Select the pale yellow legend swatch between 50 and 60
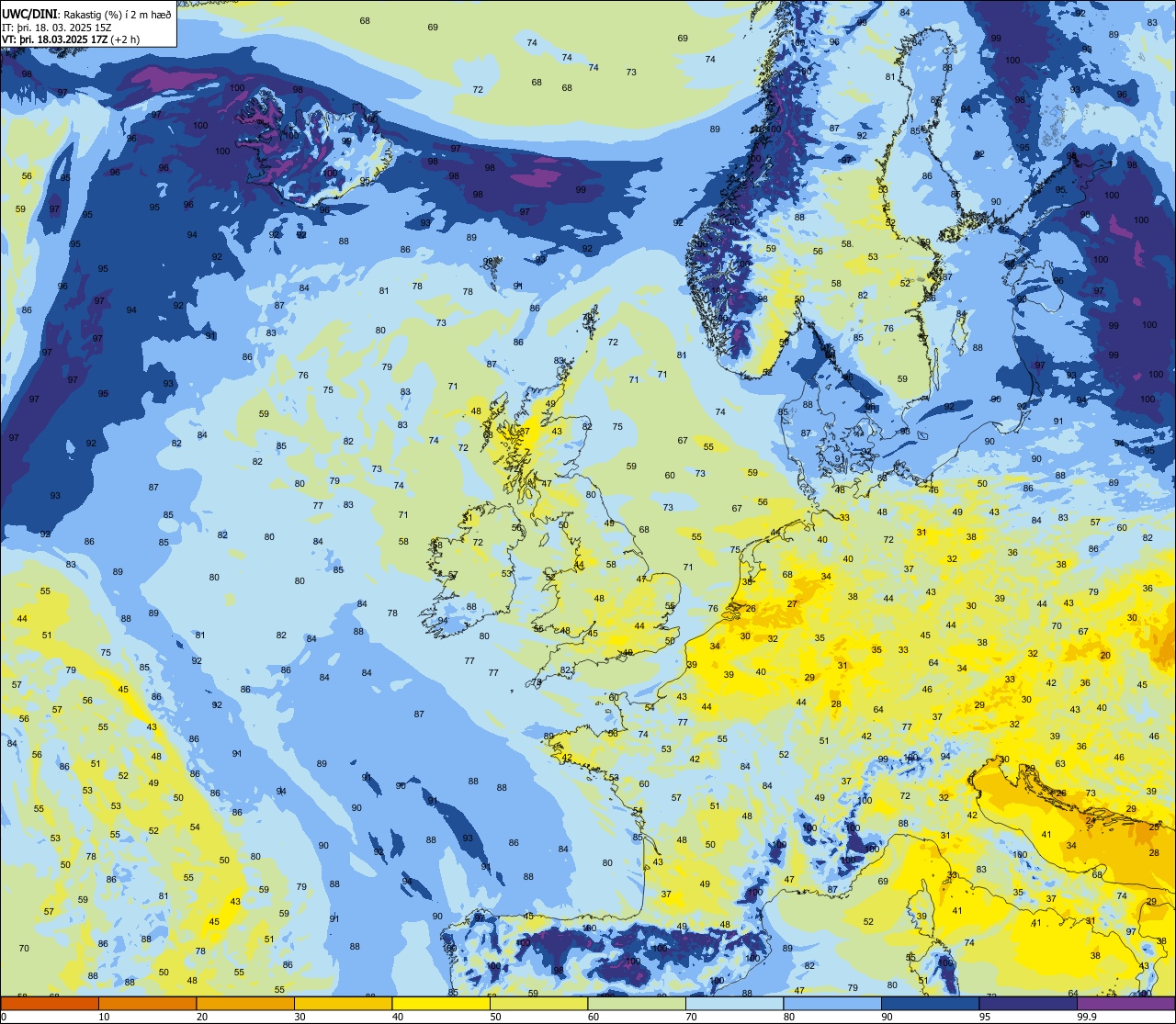 tap(538, 1003)
